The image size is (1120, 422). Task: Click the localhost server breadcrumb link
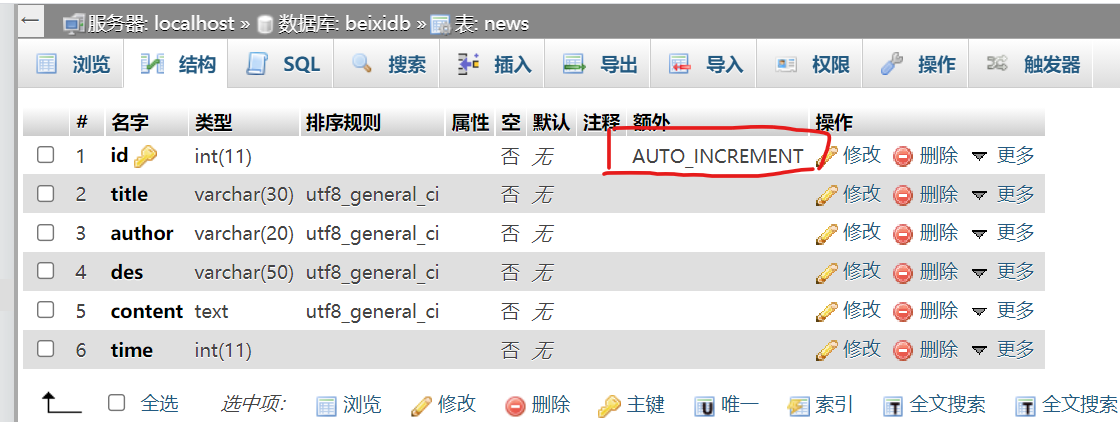161,24
